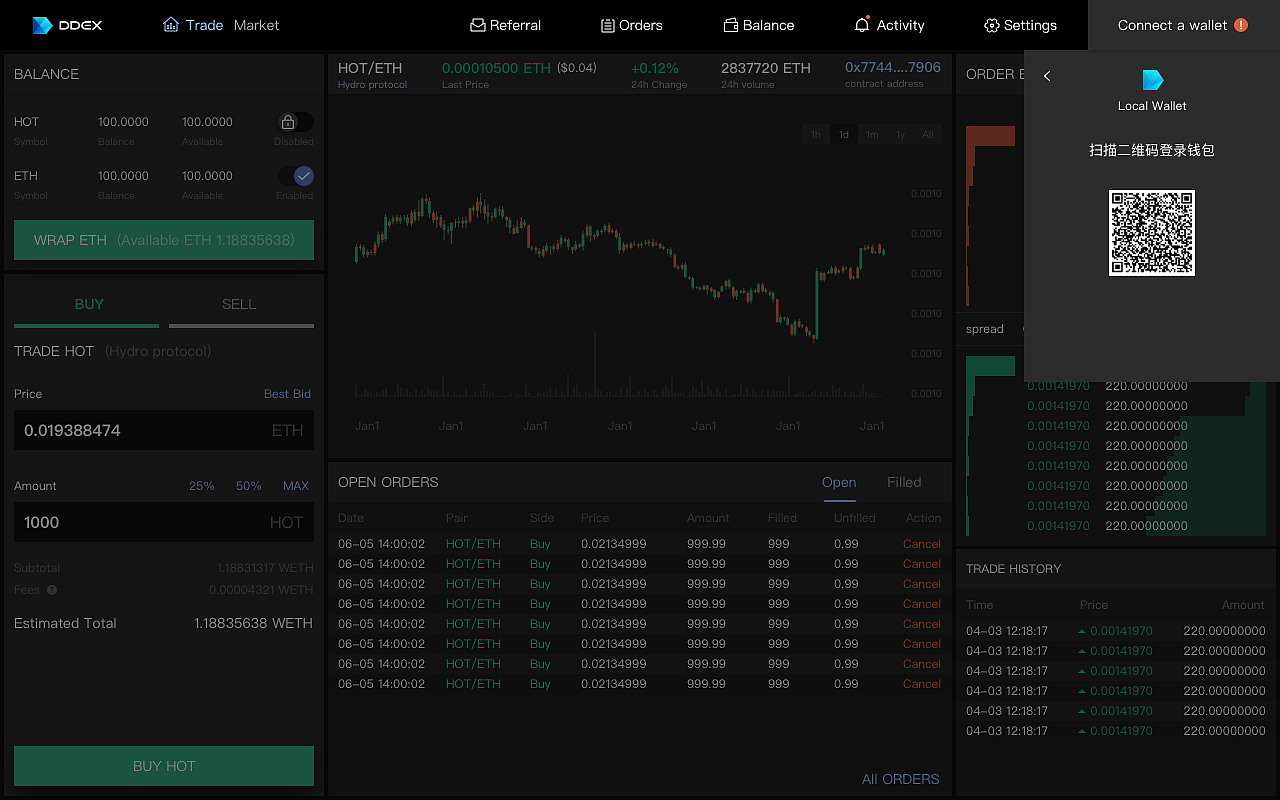1280x800 pixels.
Task: Click the contract address 0x7744....7906
Action: (x=893, y=68)
